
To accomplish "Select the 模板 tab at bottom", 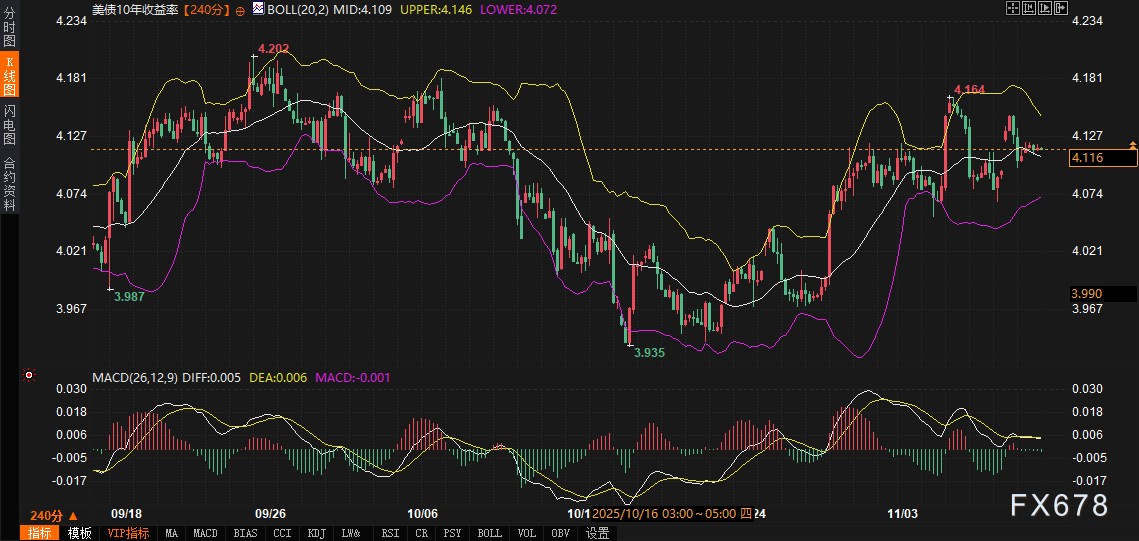I will (x=79, y=533).
